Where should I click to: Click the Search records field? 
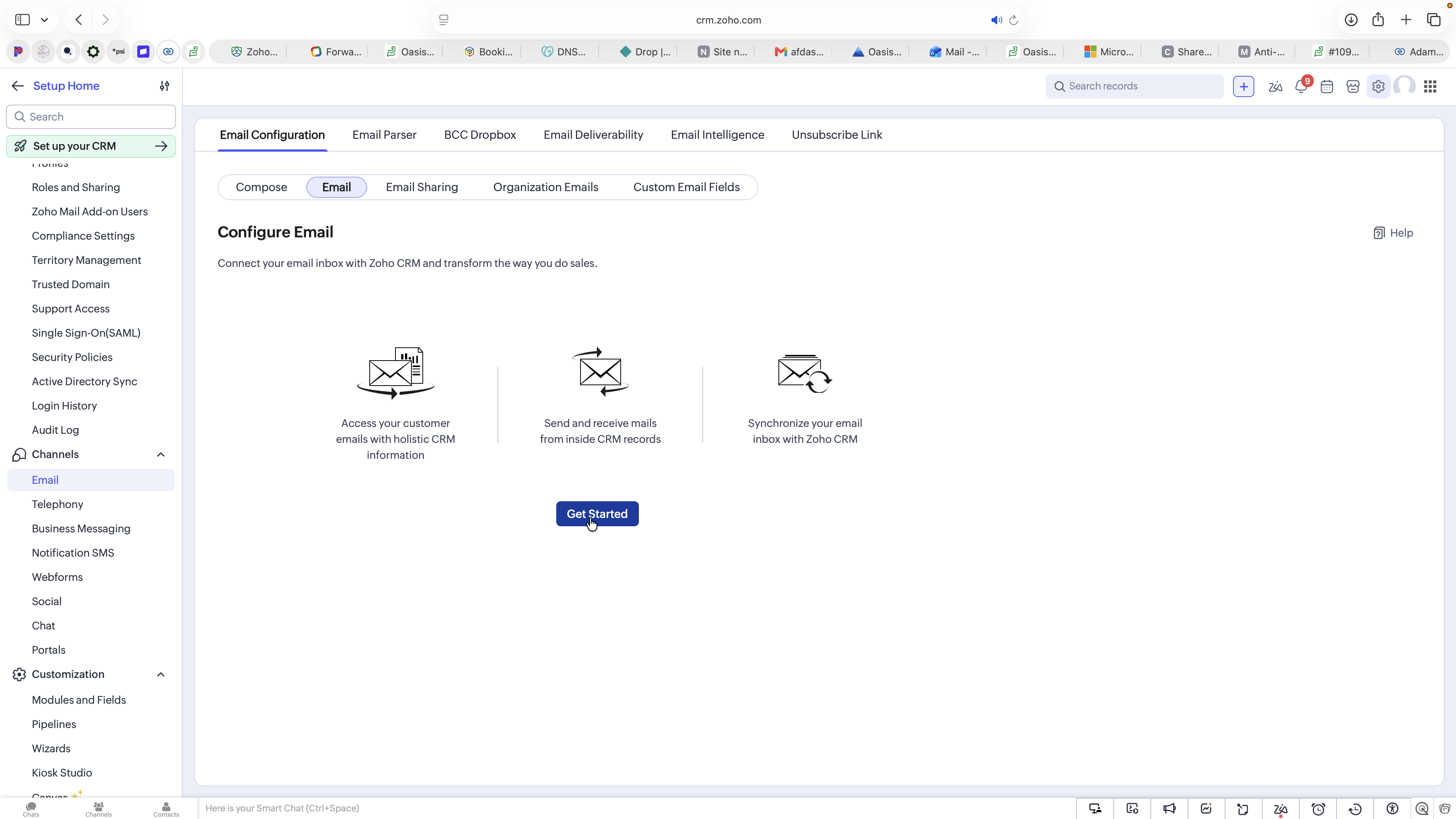pos(1134,86)
